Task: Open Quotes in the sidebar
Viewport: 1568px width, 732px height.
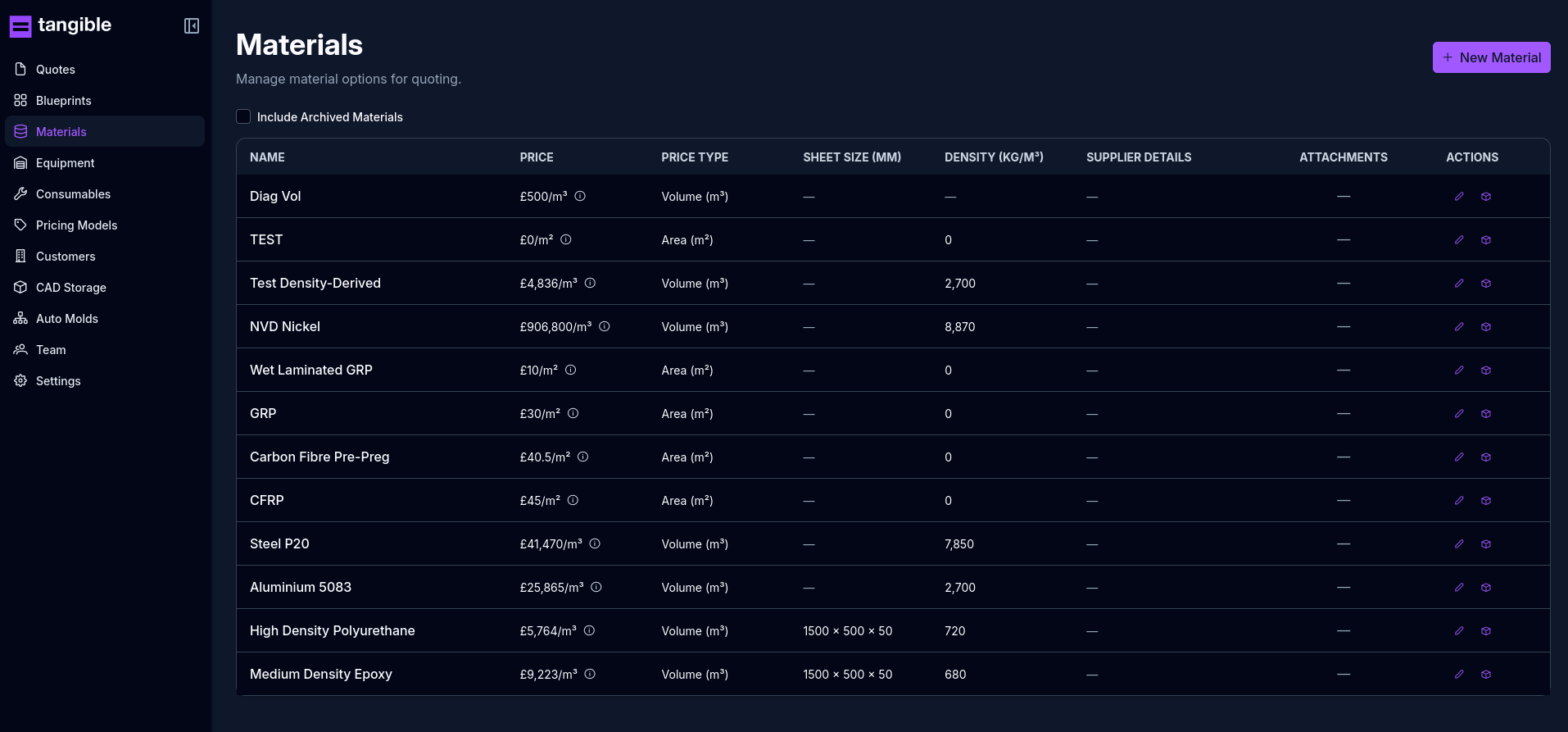Action: (x=105, y=70)
